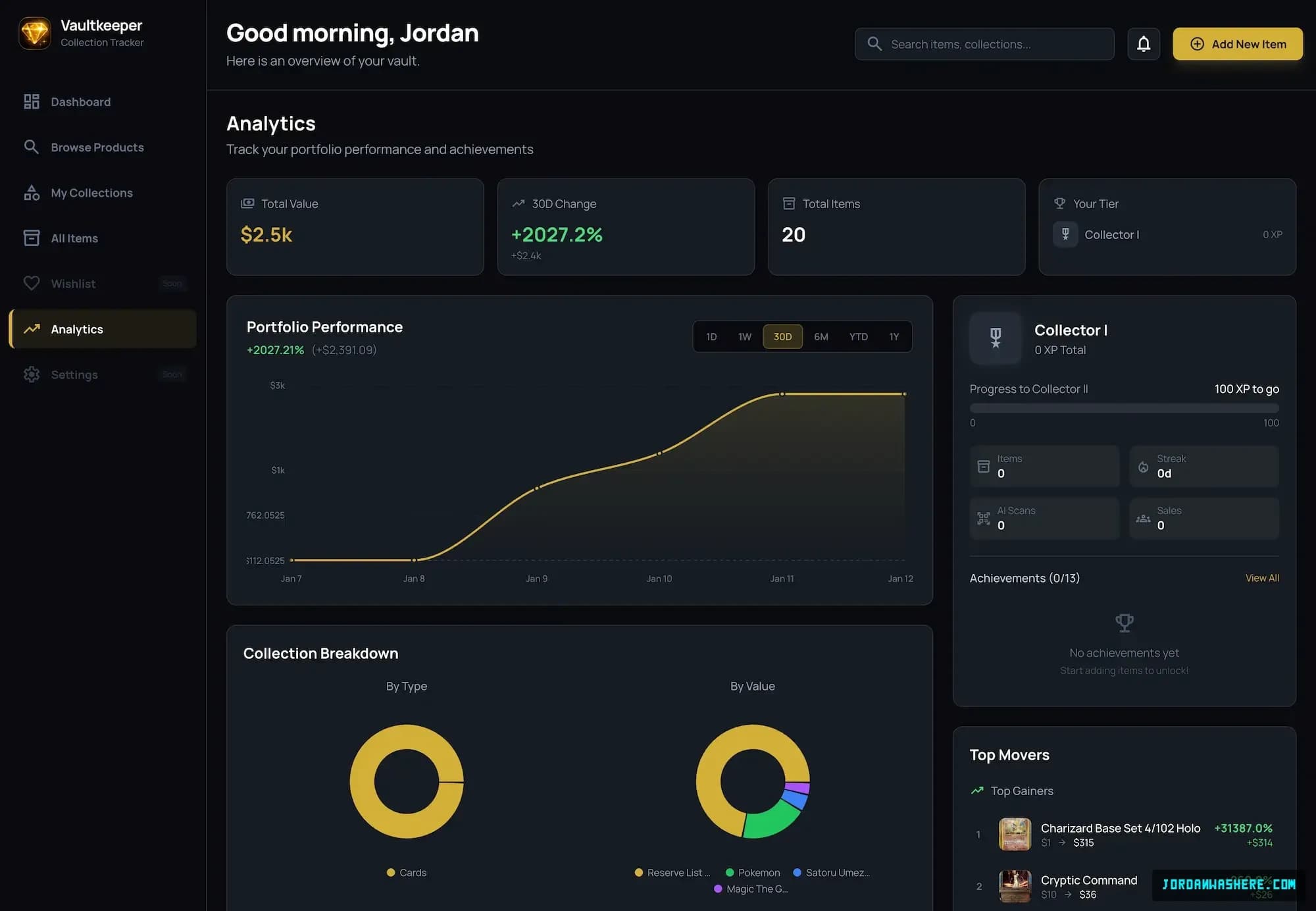Click the My Collections shapes icon
Image resolution: width=1316 pixels, height=911 pixels.
(32, 192)
